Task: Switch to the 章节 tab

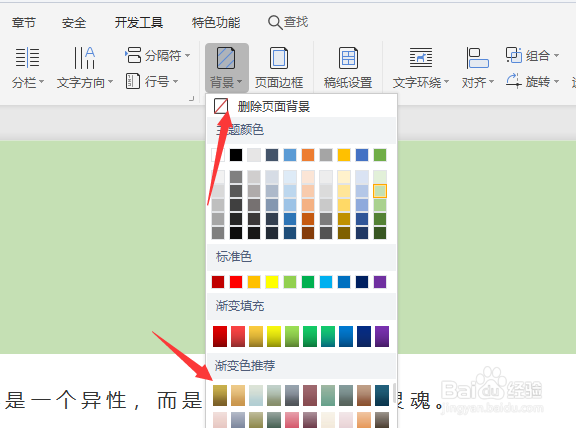Action: pyautogui.click(x=24, y=22)
